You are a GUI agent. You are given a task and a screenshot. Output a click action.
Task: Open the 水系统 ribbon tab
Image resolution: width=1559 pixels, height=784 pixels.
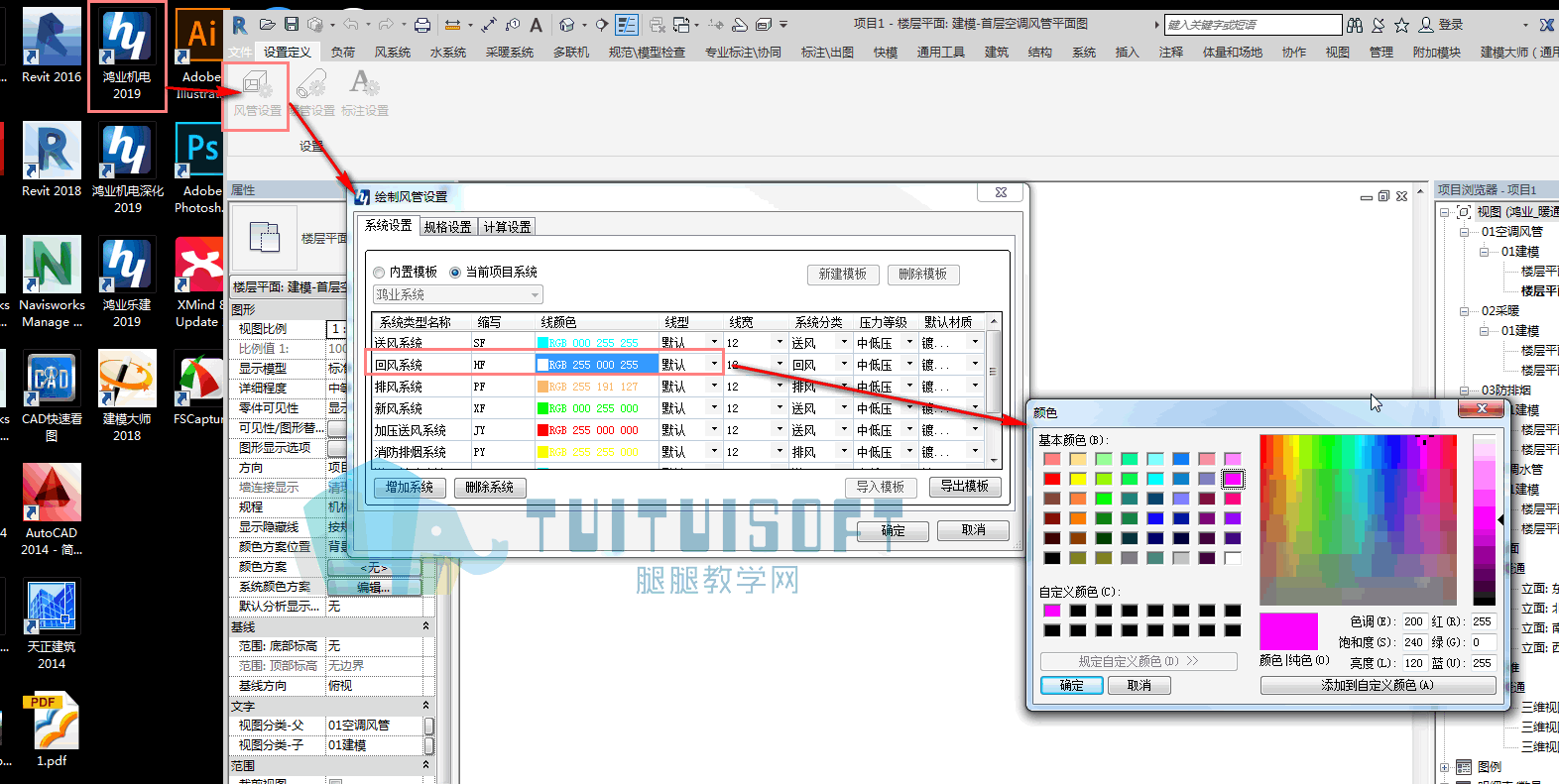point(448,53)
